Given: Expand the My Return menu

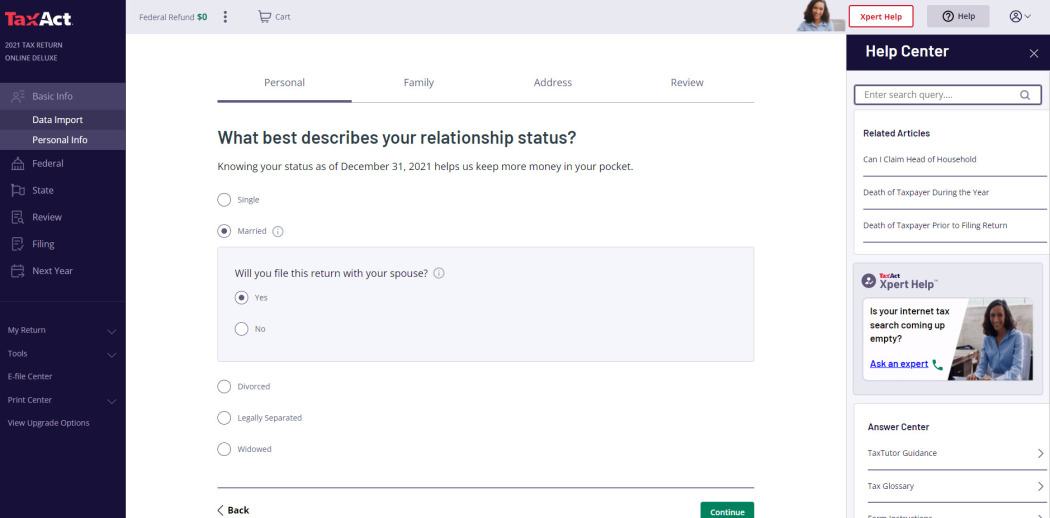Looking at the screenshot, I should pyautogui.click(x=62, y=330).
